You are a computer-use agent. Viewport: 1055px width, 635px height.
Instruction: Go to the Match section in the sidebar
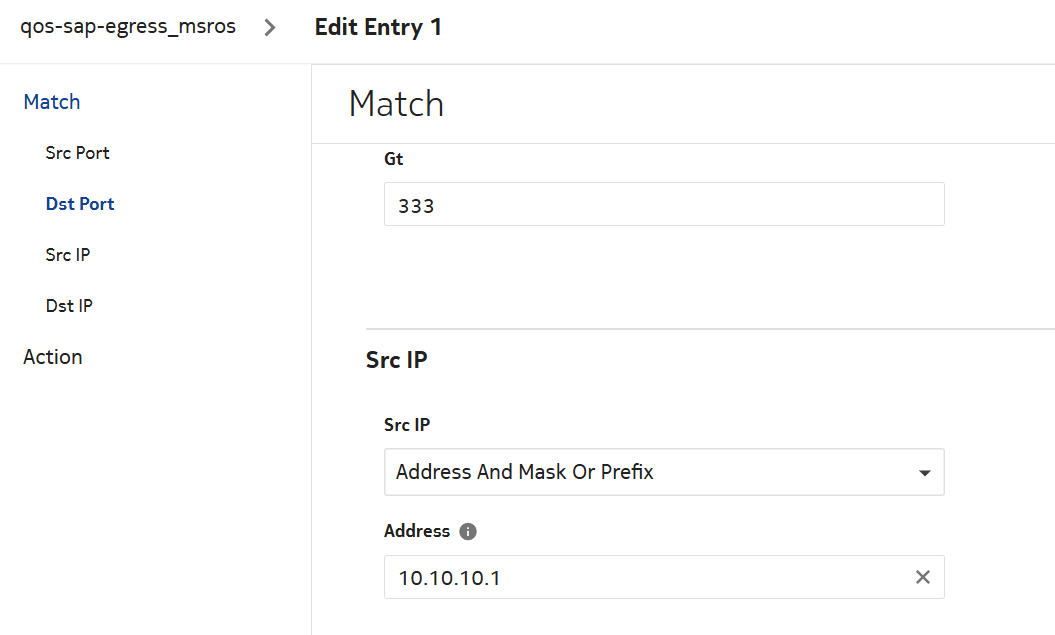[52, 102]
